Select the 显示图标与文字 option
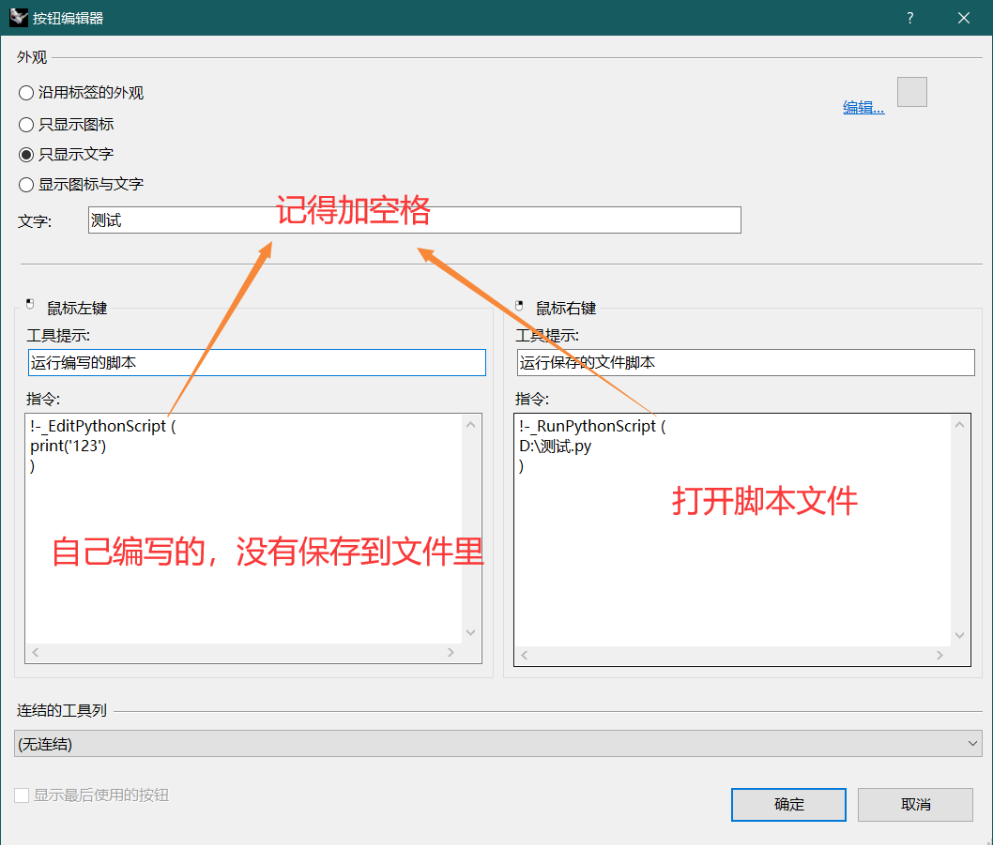The width and height of the screenshot is (996, 845). [x=26, y=184]
